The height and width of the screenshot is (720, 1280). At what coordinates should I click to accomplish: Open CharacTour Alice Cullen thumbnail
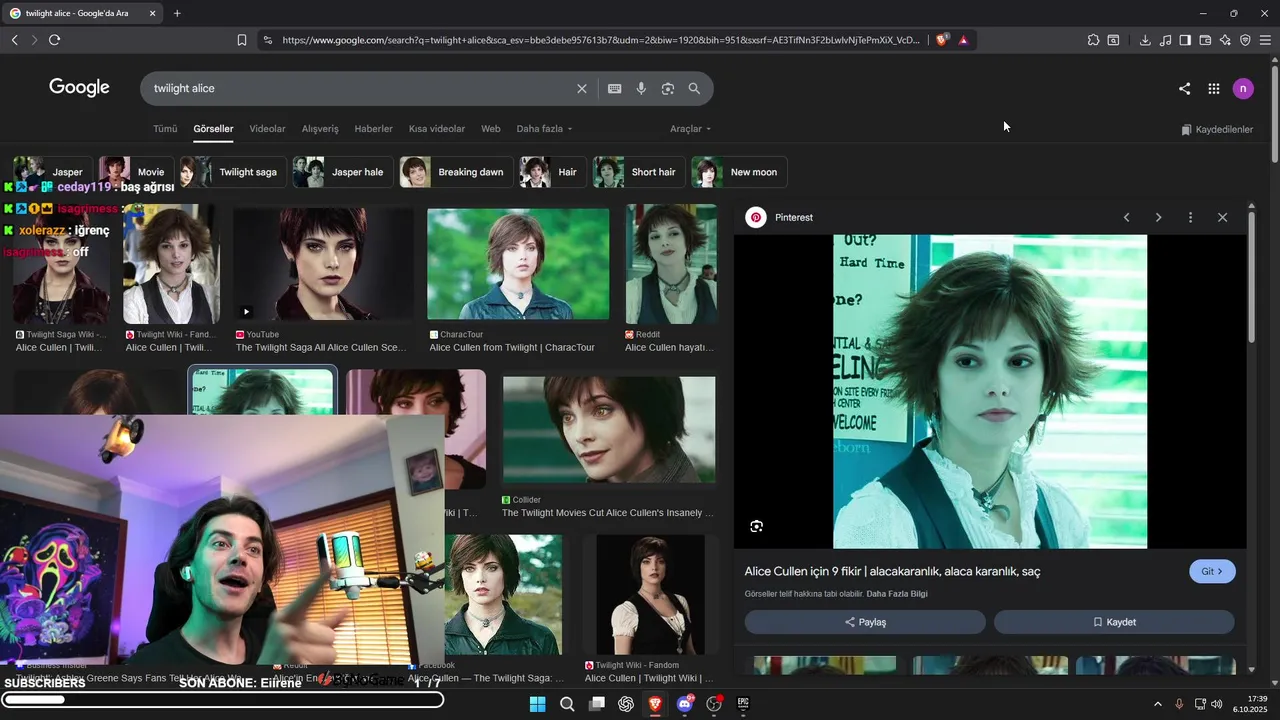pyautogui.click(x=518, y=264)
